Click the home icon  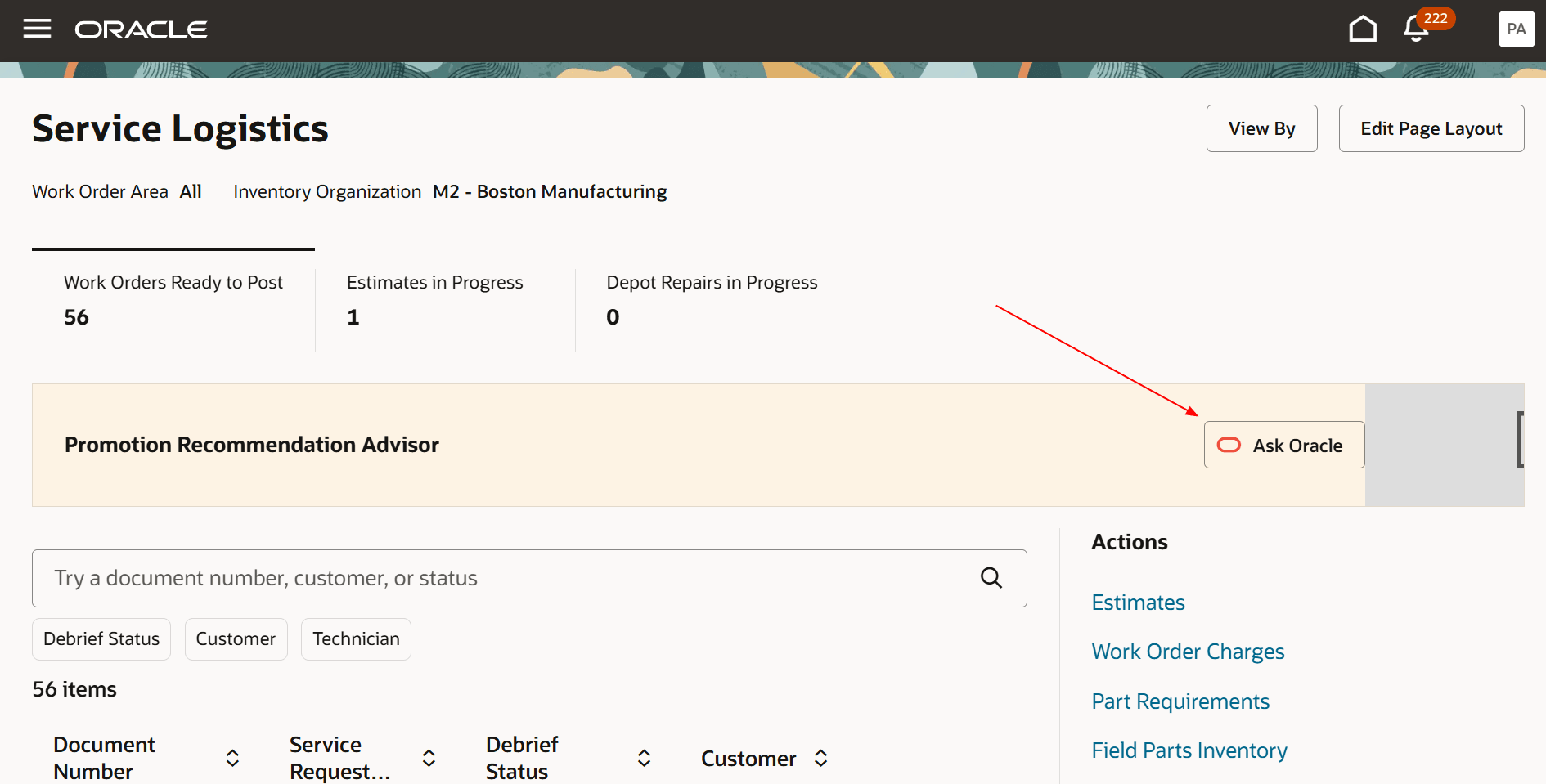click(1363, 27)
